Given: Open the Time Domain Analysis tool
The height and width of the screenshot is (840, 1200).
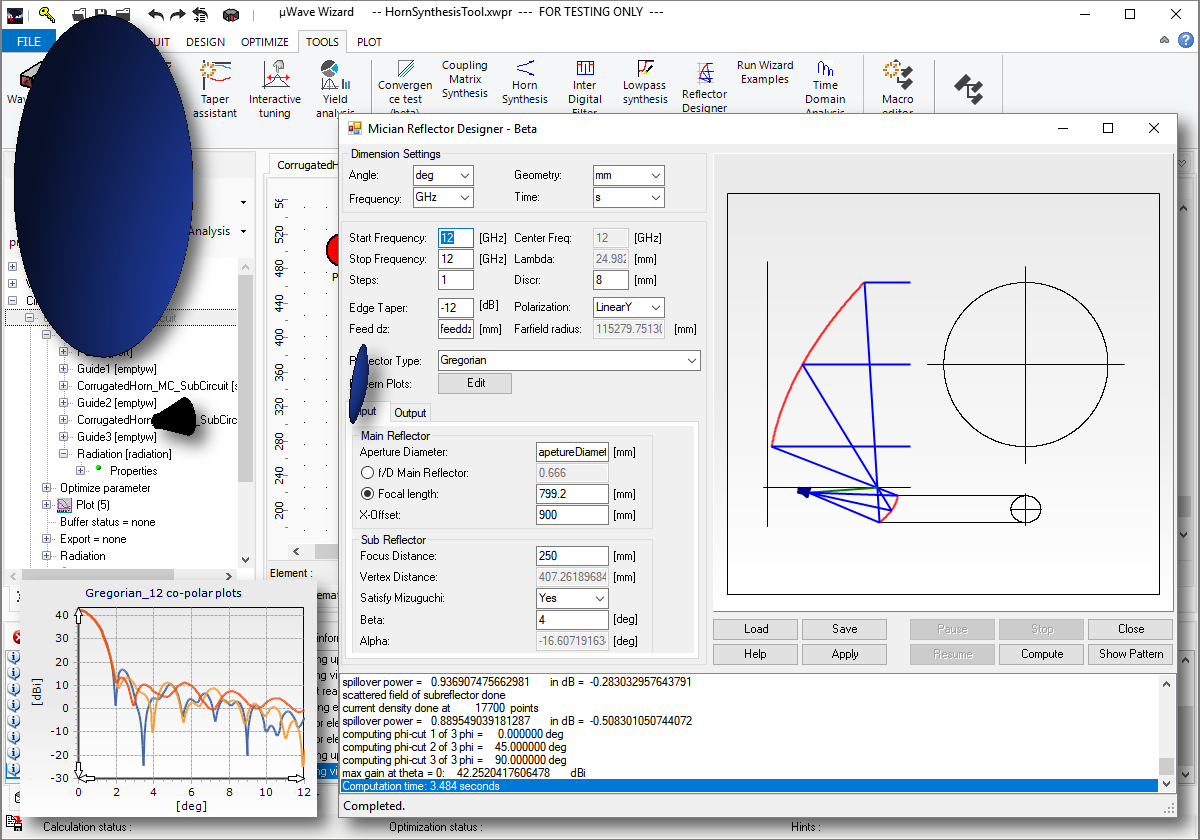Looking at the screenshot, I should coord(825,89).
